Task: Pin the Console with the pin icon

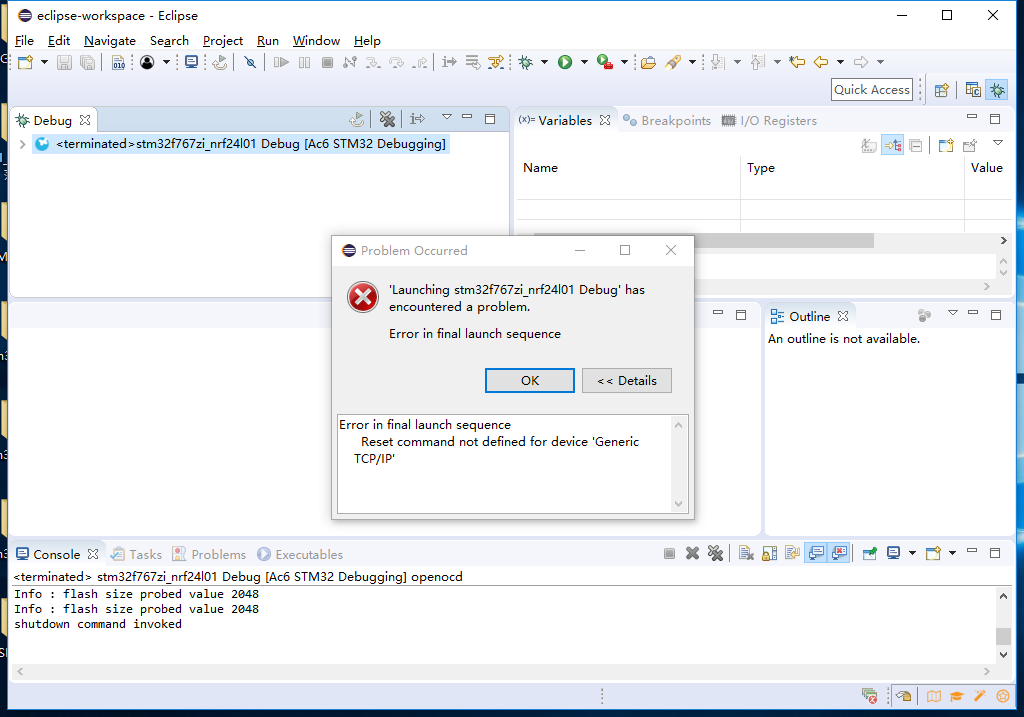Action: [x=870, y=553]
